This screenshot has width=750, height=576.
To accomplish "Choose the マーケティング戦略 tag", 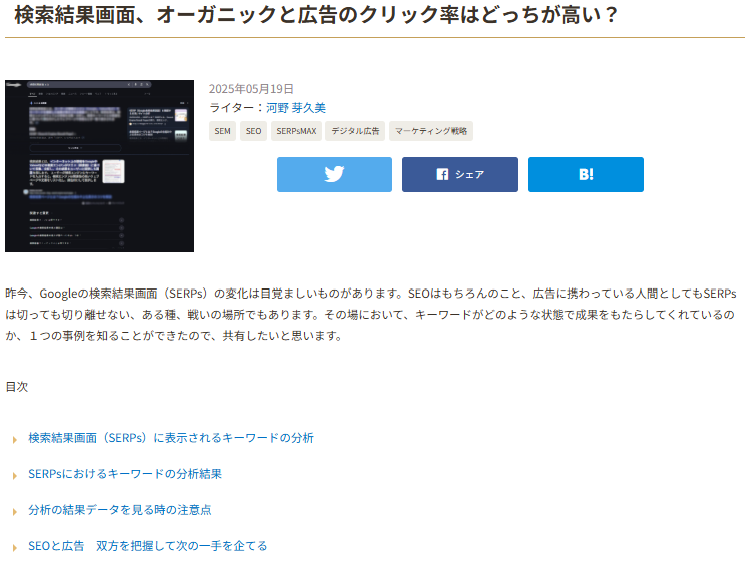I will (x=430, y=131).
